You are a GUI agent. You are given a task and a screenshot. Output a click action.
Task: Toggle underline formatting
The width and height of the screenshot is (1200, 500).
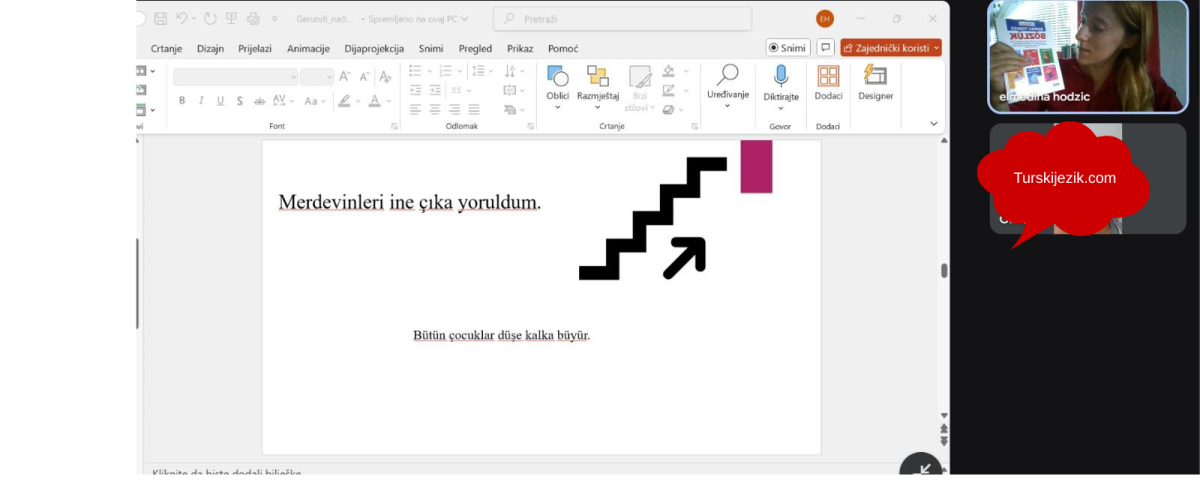(220, 101)
